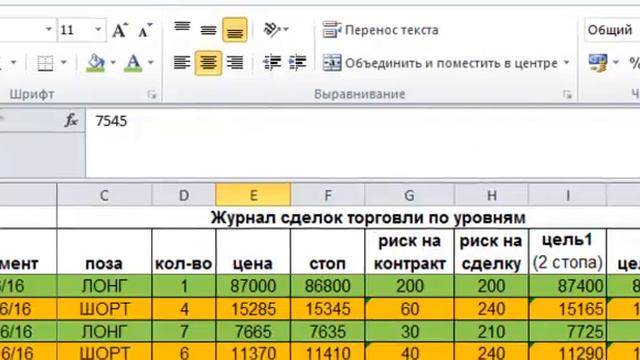Select the цель1 (2 стопа) header cell
This screenshot has height=360, width=640.
pos(568,251)
